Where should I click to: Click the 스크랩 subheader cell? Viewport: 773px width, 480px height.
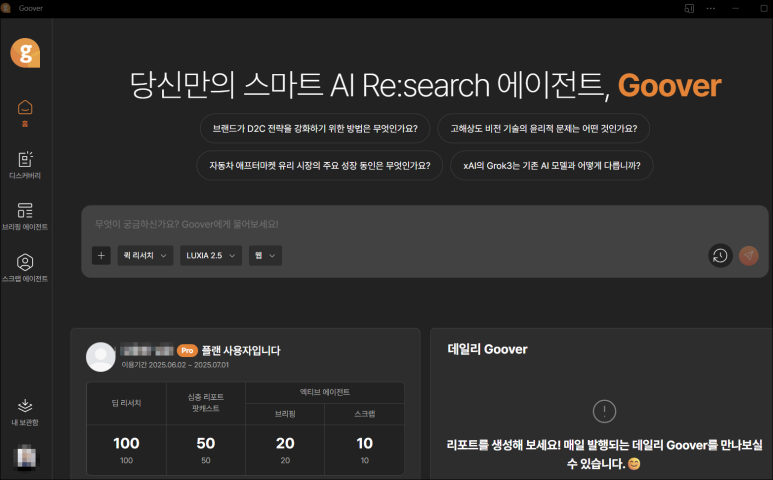pos(364,414)
